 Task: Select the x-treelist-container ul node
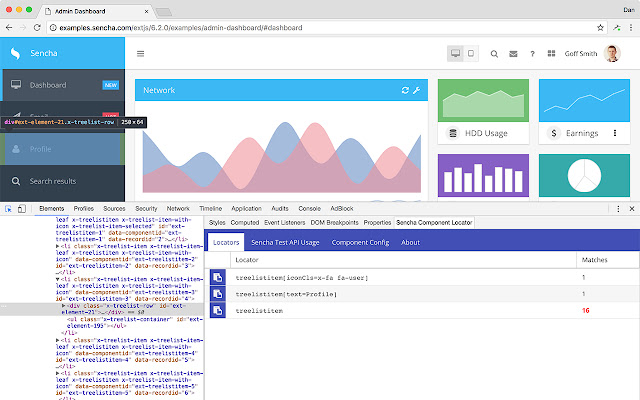click(x=135, y=322)
